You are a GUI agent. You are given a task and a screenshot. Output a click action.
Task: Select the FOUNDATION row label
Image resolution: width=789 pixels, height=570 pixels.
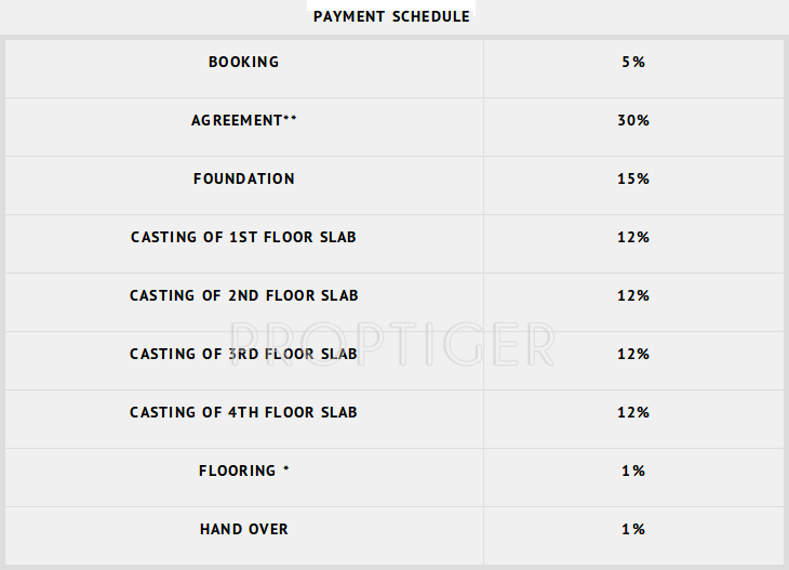(244, 179)
